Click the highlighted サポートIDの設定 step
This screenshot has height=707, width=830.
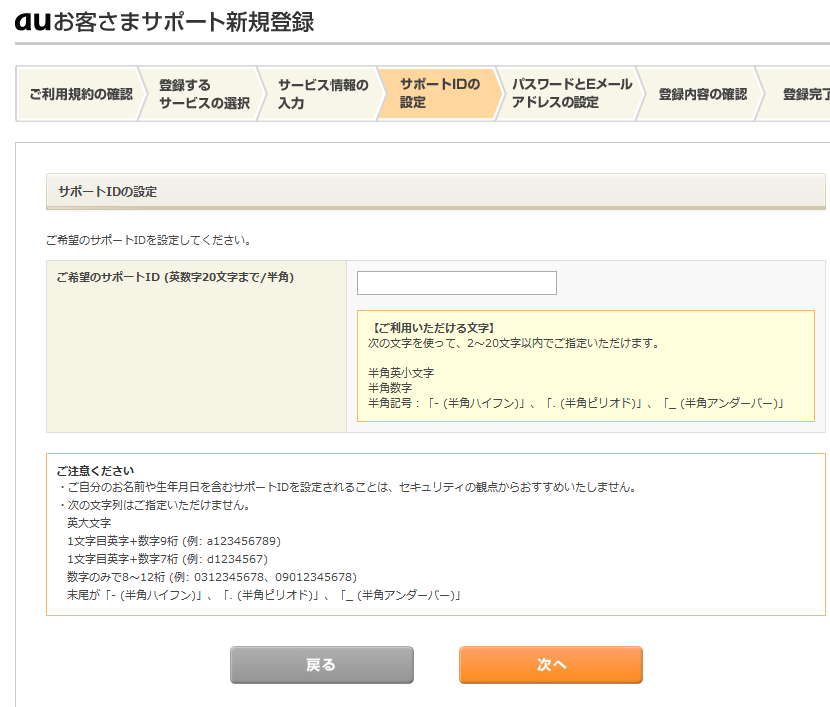439,94
